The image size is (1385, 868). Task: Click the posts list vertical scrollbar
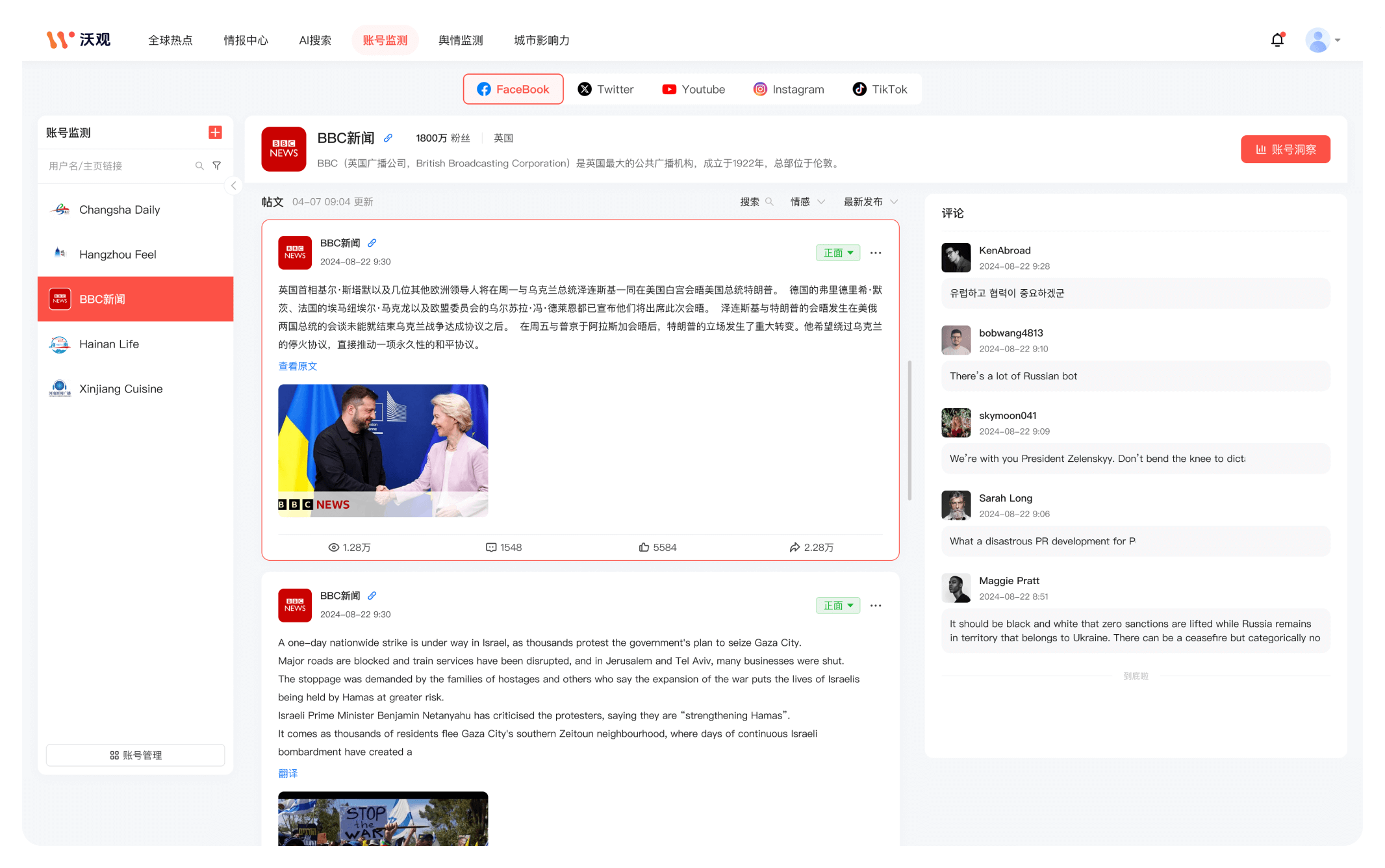point(909,430)
